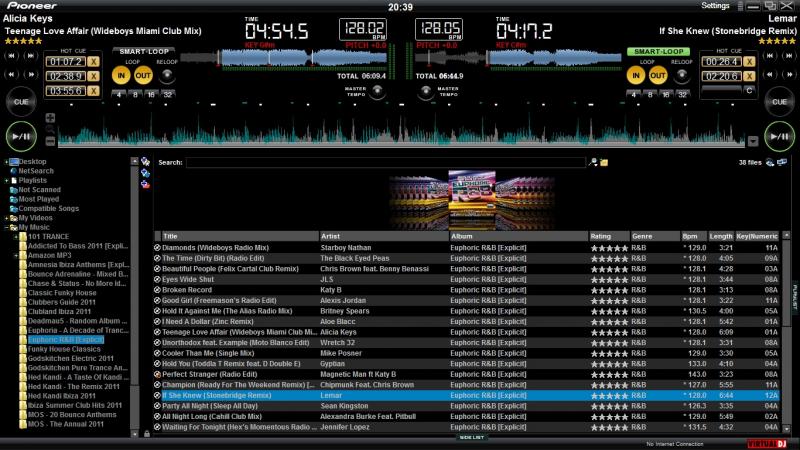Viewport: 800px width, 450px height.
Task: Toggle Master Tempo knob on right deck
Action: 426,91
